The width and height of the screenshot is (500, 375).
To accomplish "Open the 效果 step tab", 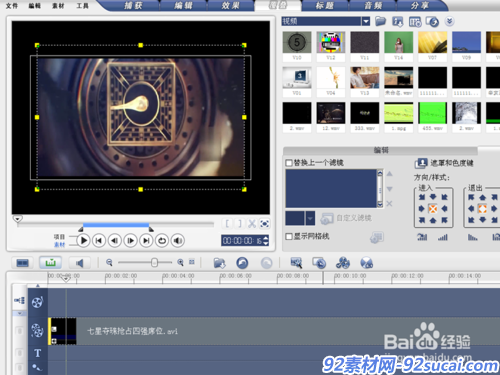I will coord(230,6).
